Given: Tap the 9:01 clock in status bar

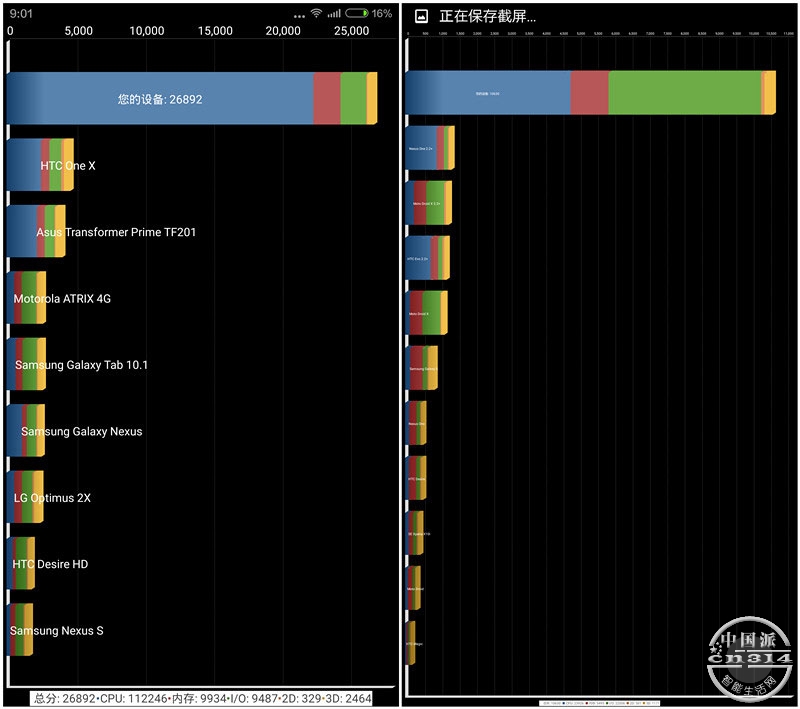Looking at the screenshot, I should click(21, 14).
